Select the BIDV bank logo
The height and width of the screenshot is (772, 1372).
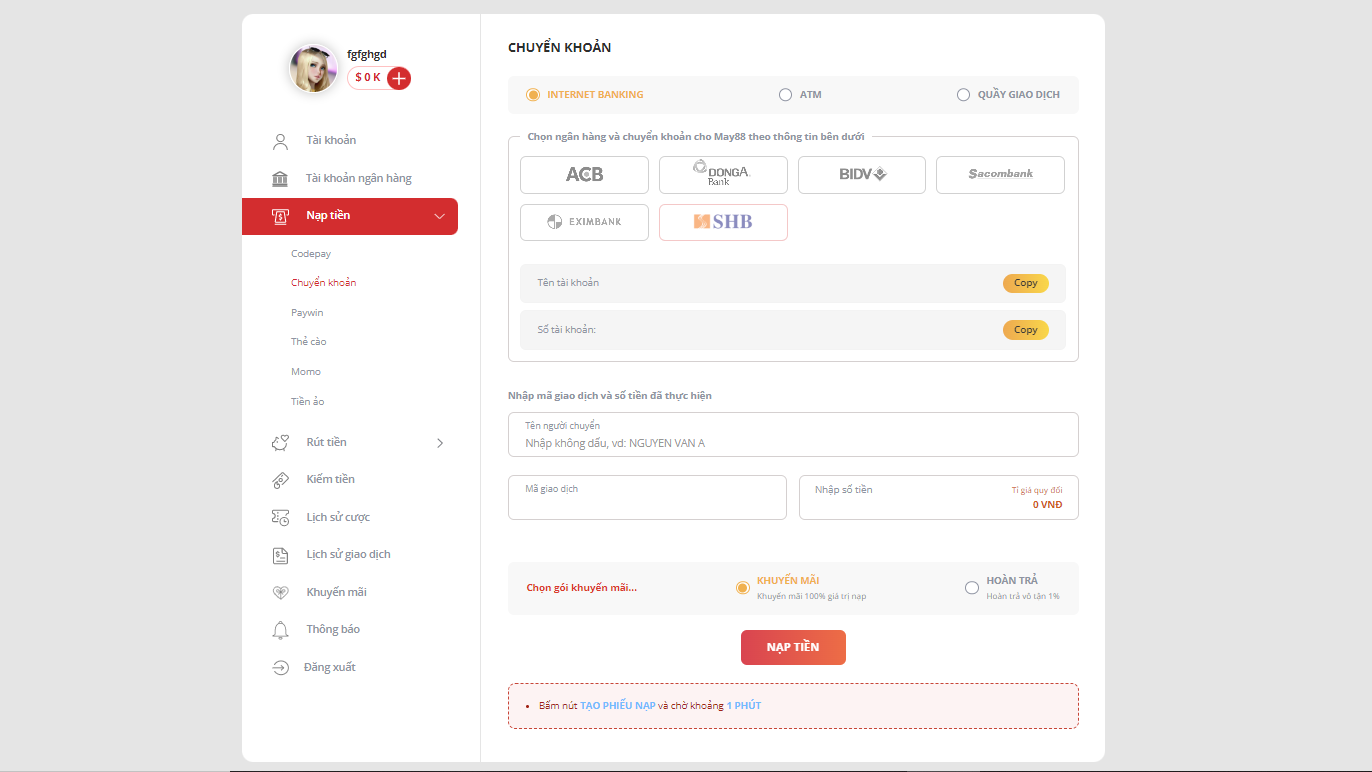click(x=862, y=175)
